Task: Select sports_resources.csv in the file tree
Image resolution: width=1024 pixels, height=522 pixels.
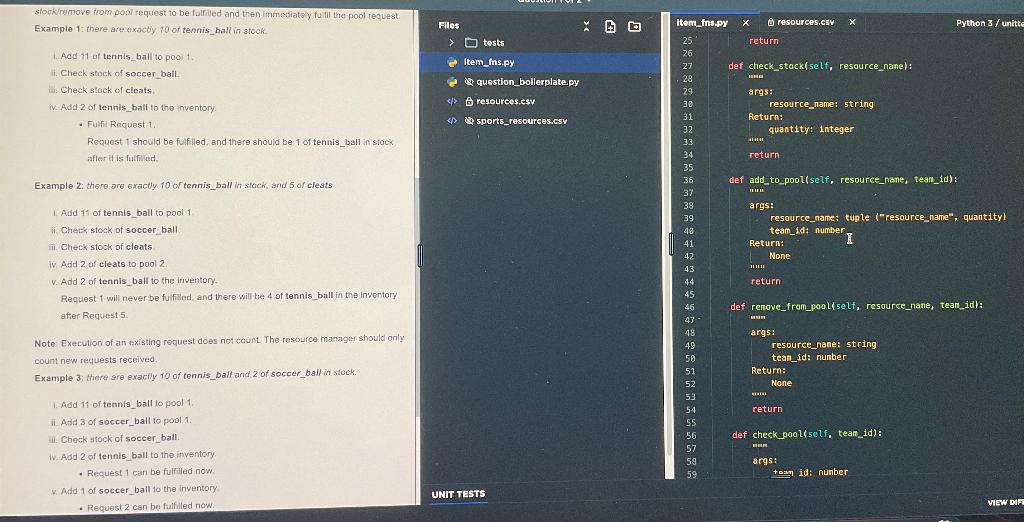Action: pyautogui.click(x=522, y=121)
